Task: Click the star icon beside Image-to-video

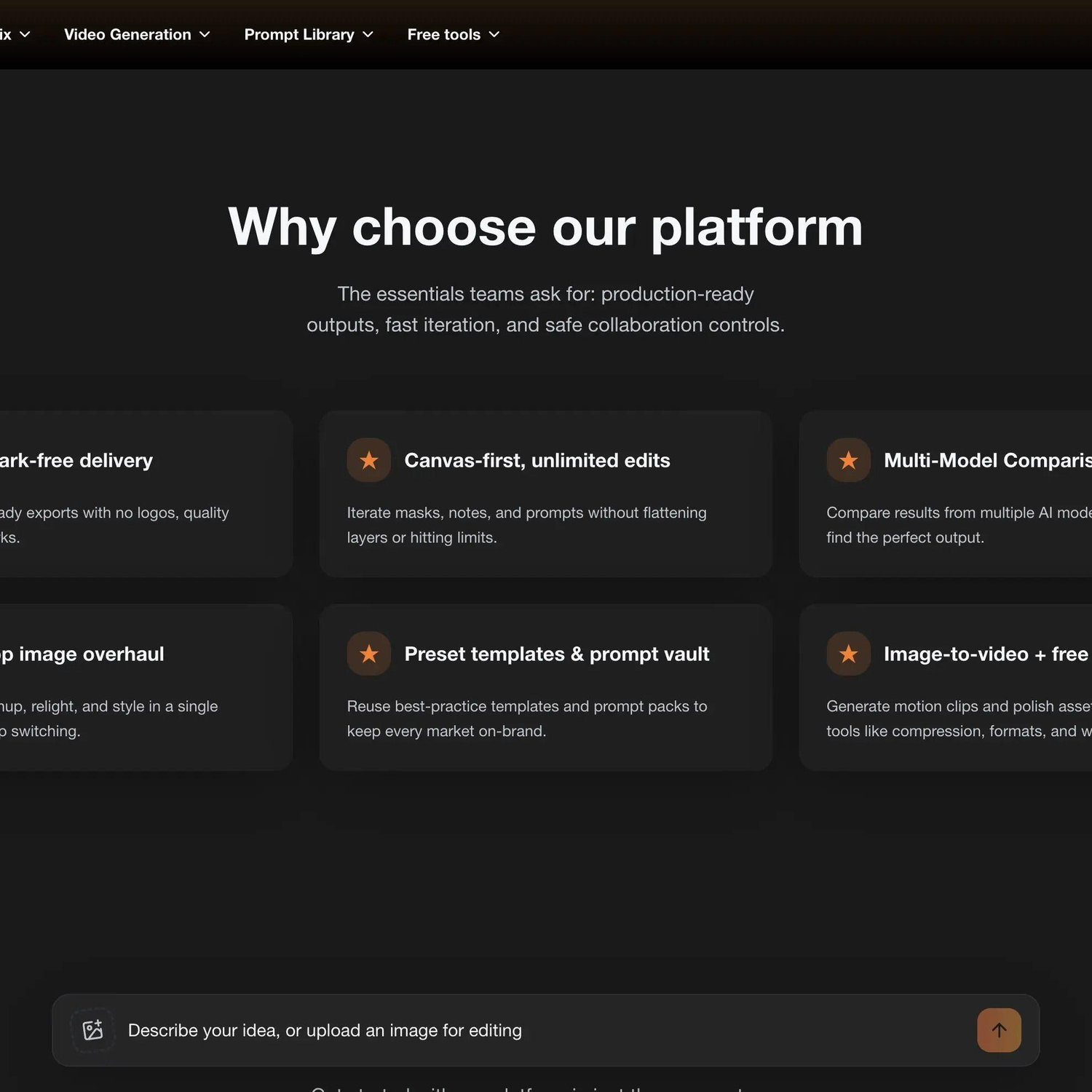Action: [x=848, y=654]
